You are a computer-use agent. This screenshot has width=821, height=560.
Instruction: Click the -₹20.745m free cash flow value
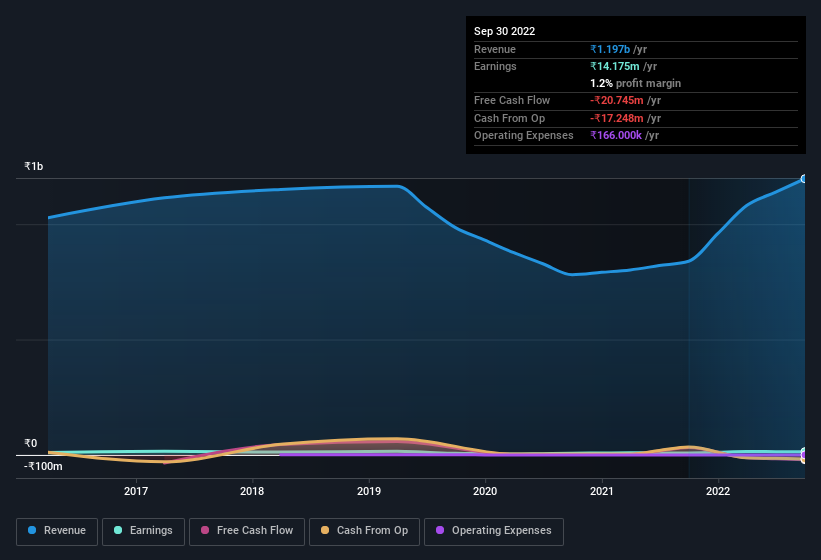click(x=617, y=100)
